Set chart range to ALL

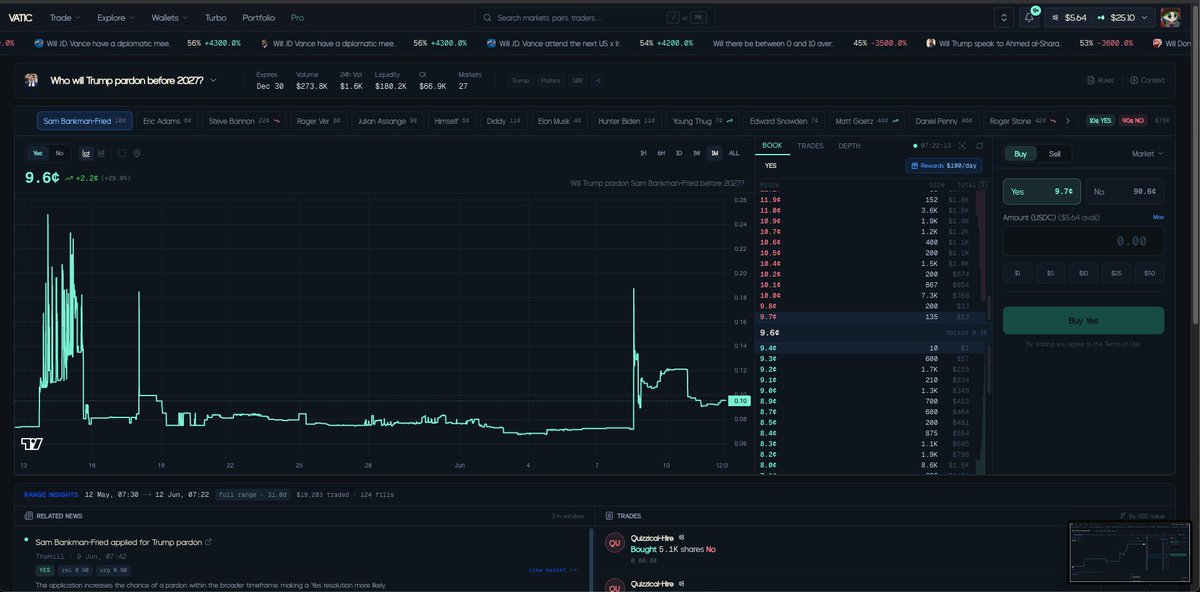[734, 153]
